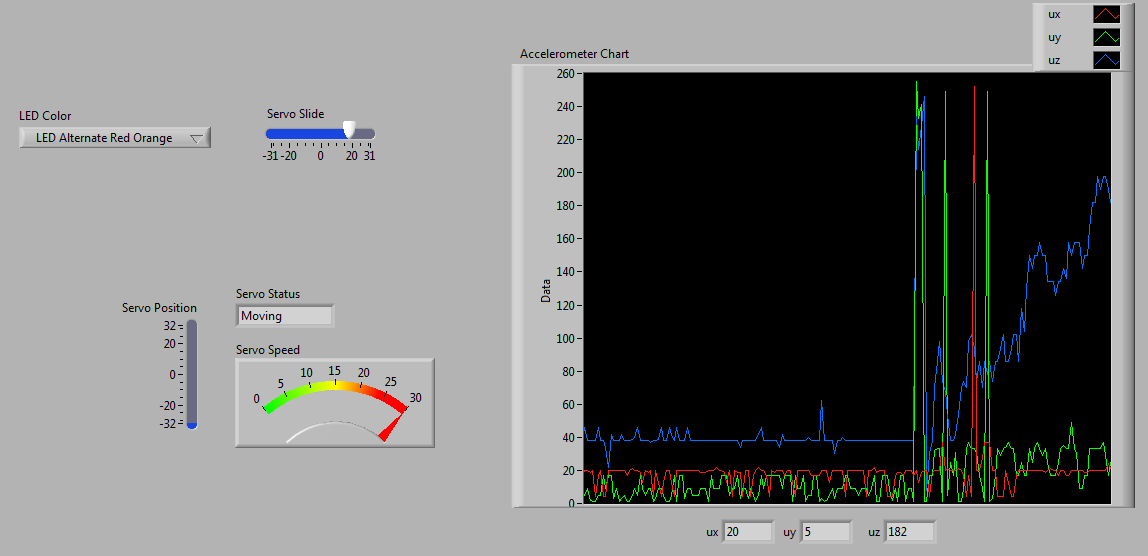Click the ux label in chart legend
1148x556 pixels.
(1054, 14)
